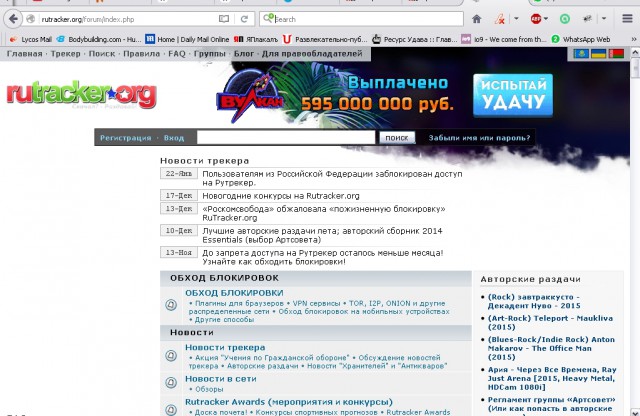Click the vertical scrollbar up arrow
Viewport: 640px width, 416px height.
pos(635,52)
